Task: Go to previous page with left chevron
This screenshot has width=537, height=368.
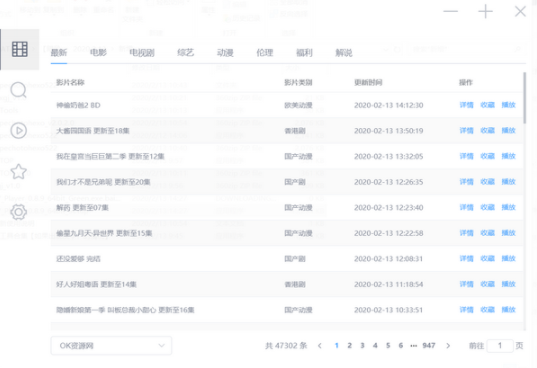Action: click(320, 346)
